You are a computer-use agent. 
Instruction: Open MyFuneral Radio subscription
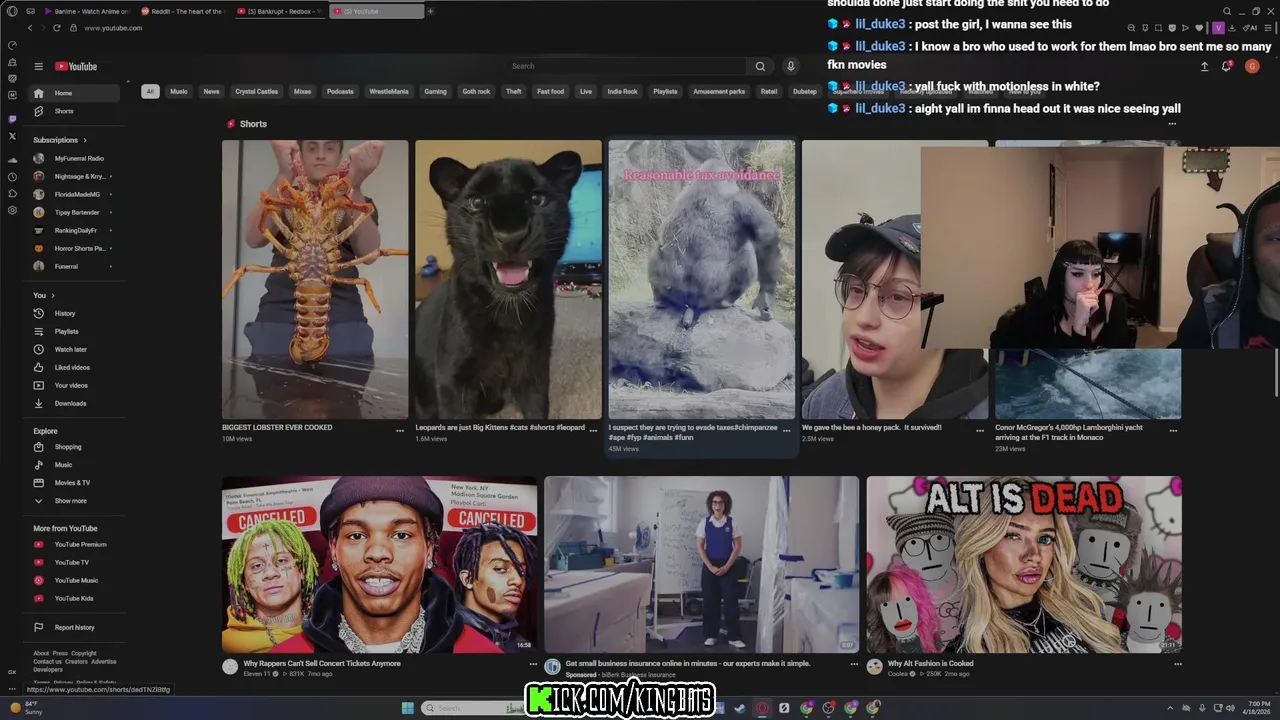[x=73, y=158]
